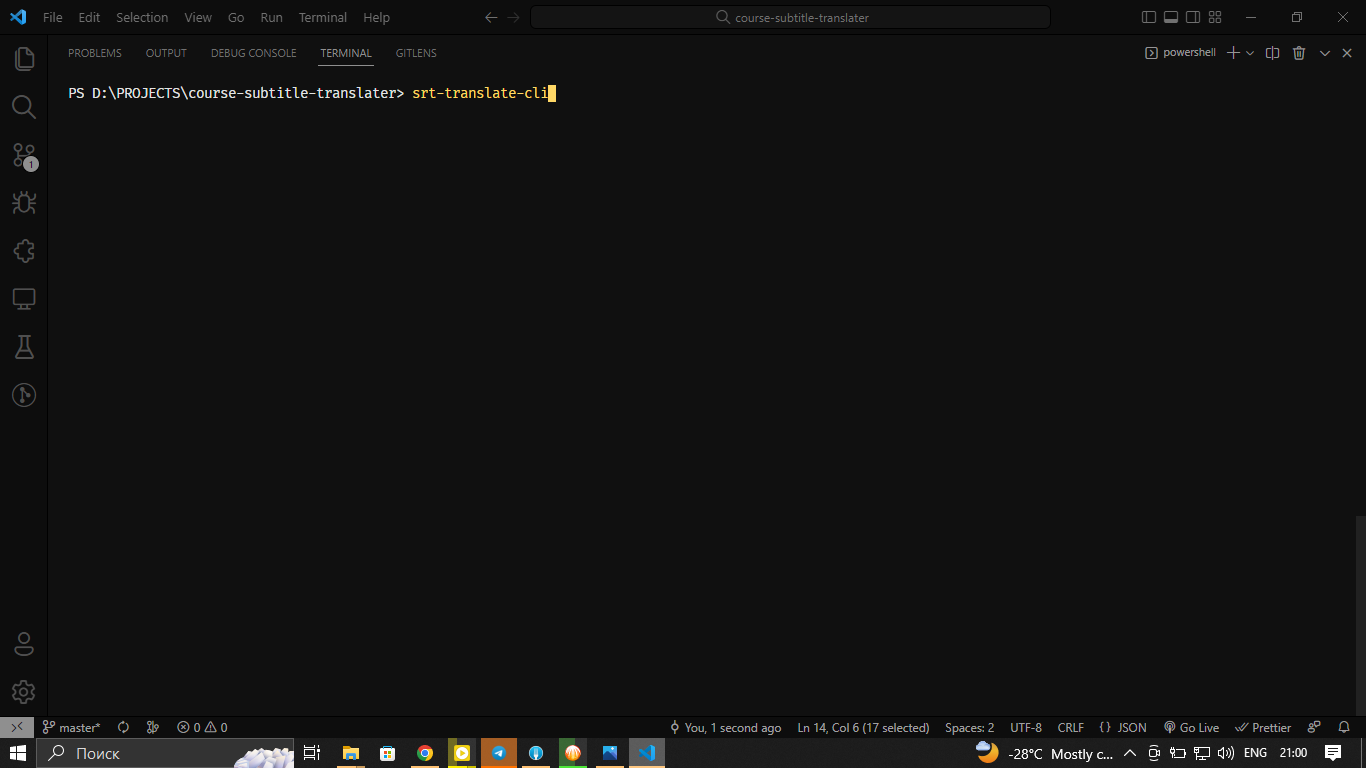Toggle the Secondary Side Bar layout button
This screenshot has height=768, width=1366.
point(1193,17)
